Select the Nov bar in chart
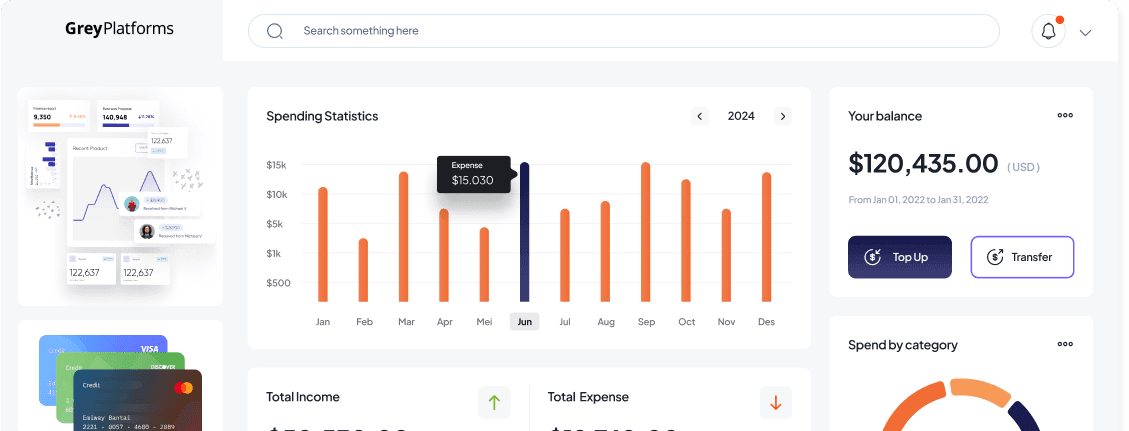 (x=727, y=255)
